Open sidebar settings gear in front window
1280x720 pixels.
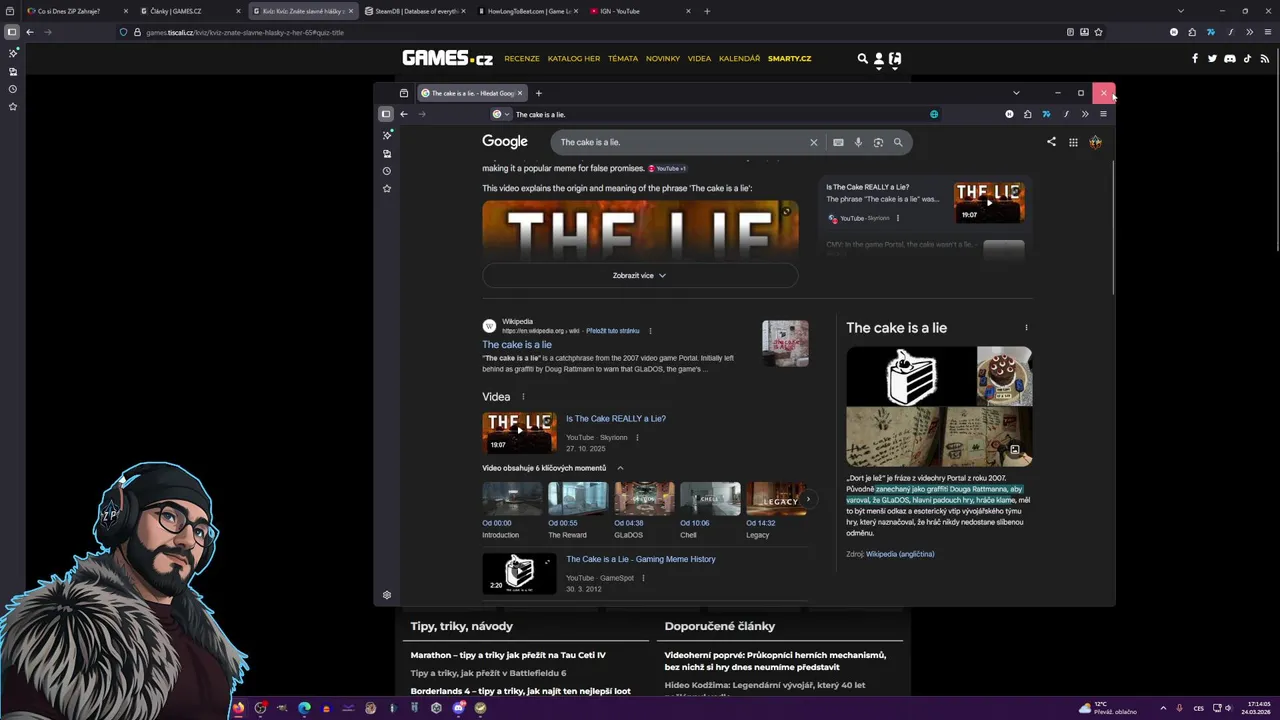pyautogui.click(x=387, y=595)
